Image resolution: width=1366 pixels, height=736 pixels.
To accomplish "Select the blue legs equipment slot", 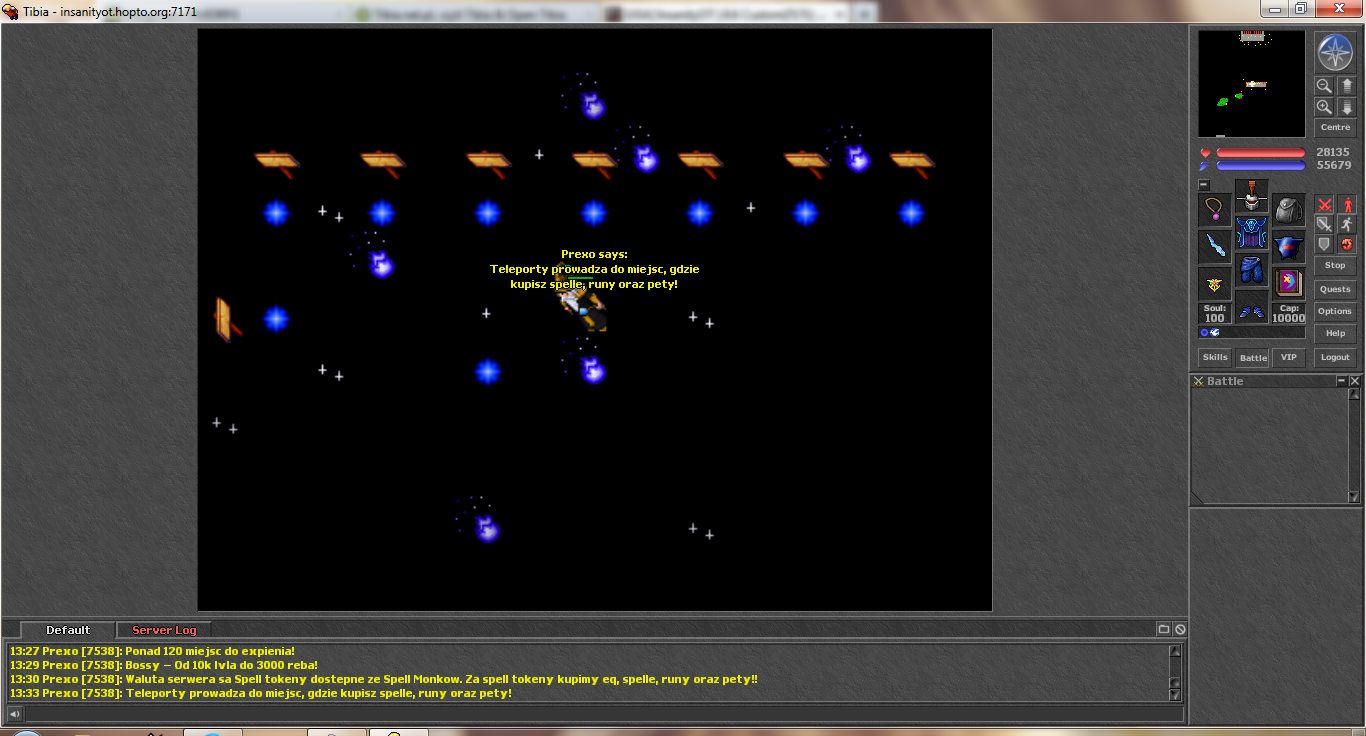I will (x=1252, y=269).
